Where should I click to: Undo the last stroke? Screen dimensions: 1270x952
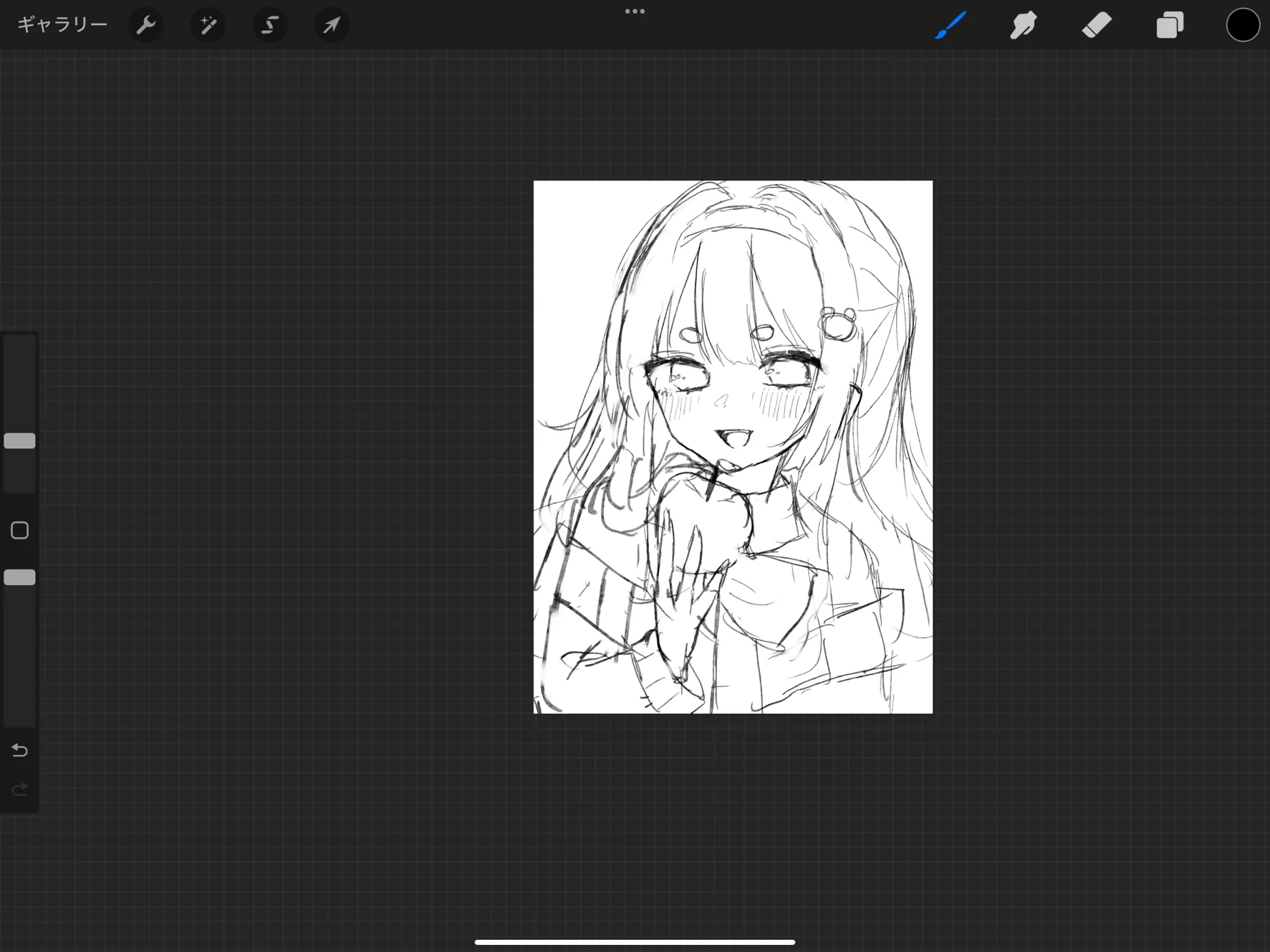[19, 750]
